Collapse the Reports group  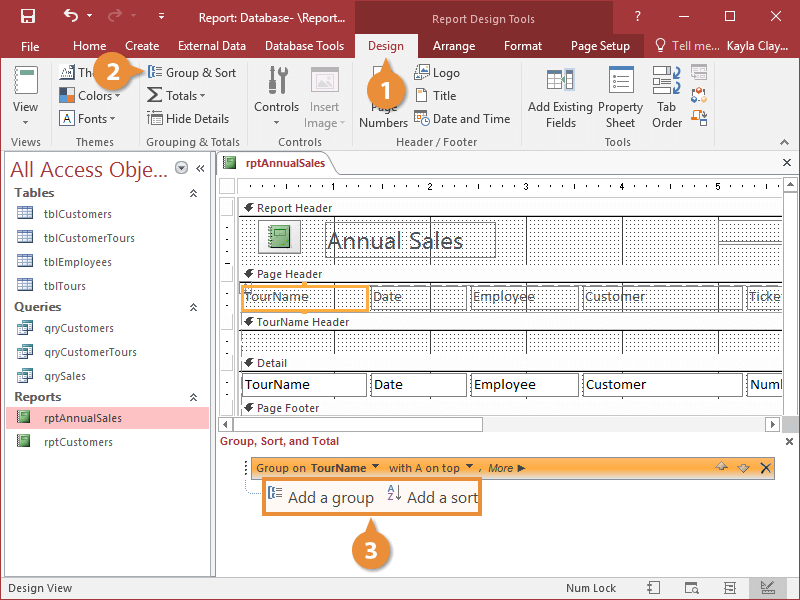[x=193, y=397]
